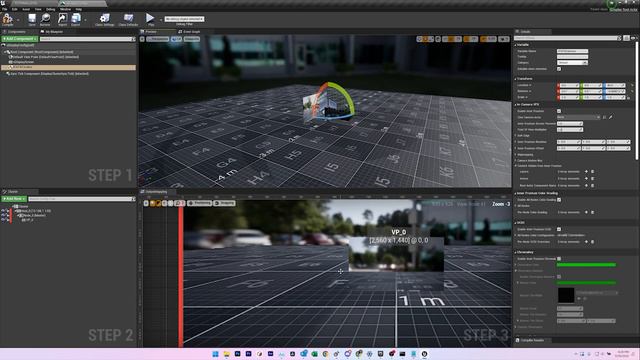The width and height of the screenshot is (640, 360).
Task: Click the Browse toolbar icon
Action: pos(45,19)
